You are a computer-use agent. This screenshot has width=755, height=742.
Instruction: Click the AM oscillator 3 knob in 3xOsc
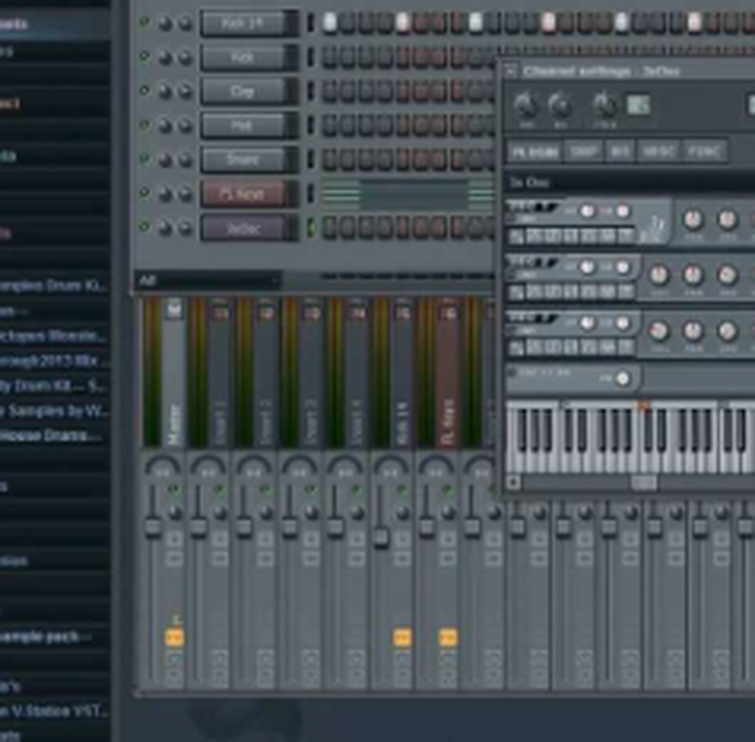[623, 379]
